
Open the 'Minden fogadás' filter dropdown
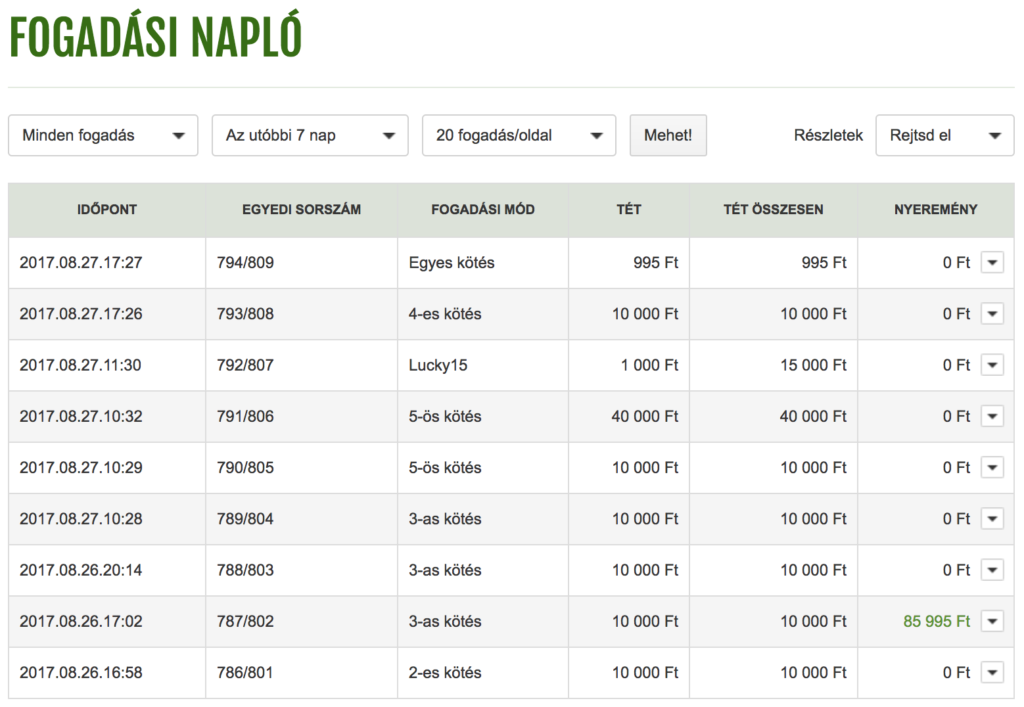[103, 136]
